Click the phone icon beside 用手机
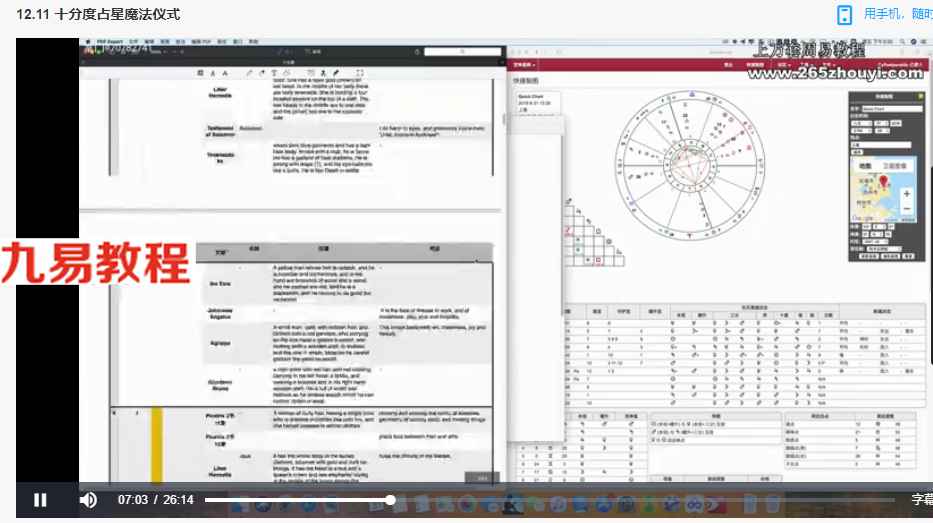 pyautogui.click(x=844, y=14)
